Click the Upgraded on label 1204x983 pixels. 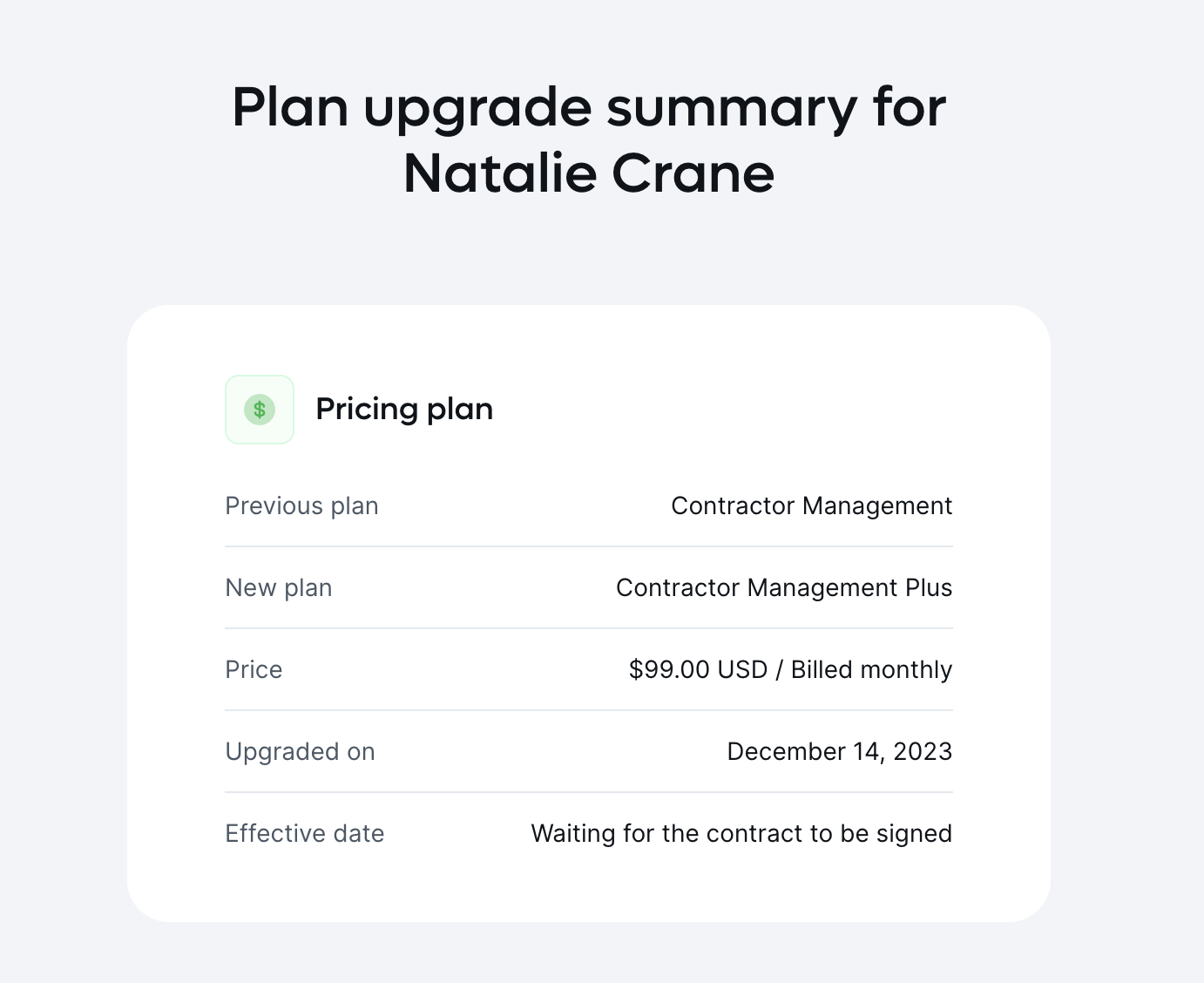300,752
